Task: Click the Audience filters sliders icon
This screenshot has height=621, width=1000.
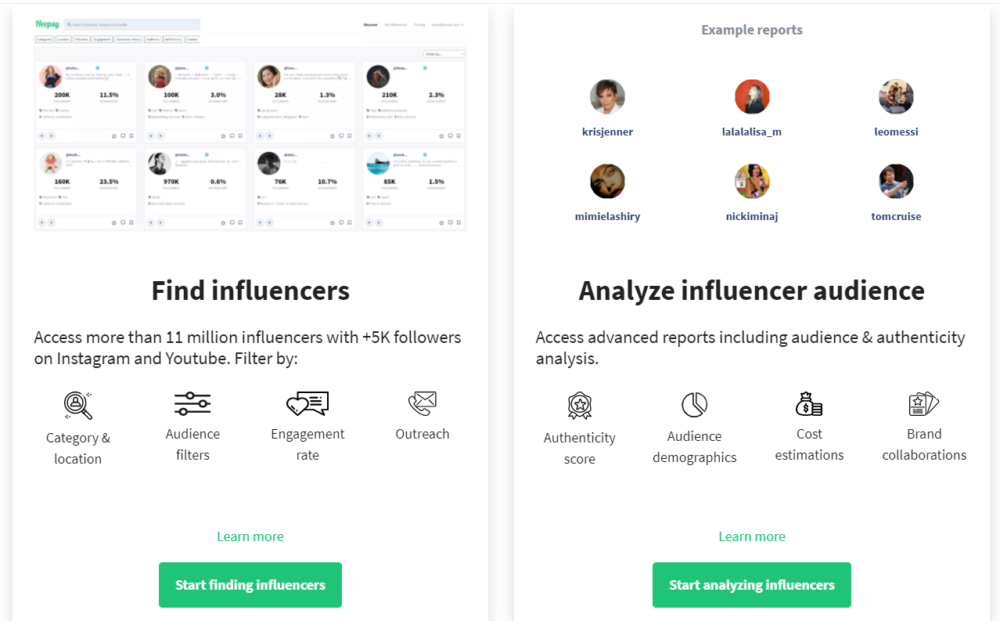Action: point(193,404)
